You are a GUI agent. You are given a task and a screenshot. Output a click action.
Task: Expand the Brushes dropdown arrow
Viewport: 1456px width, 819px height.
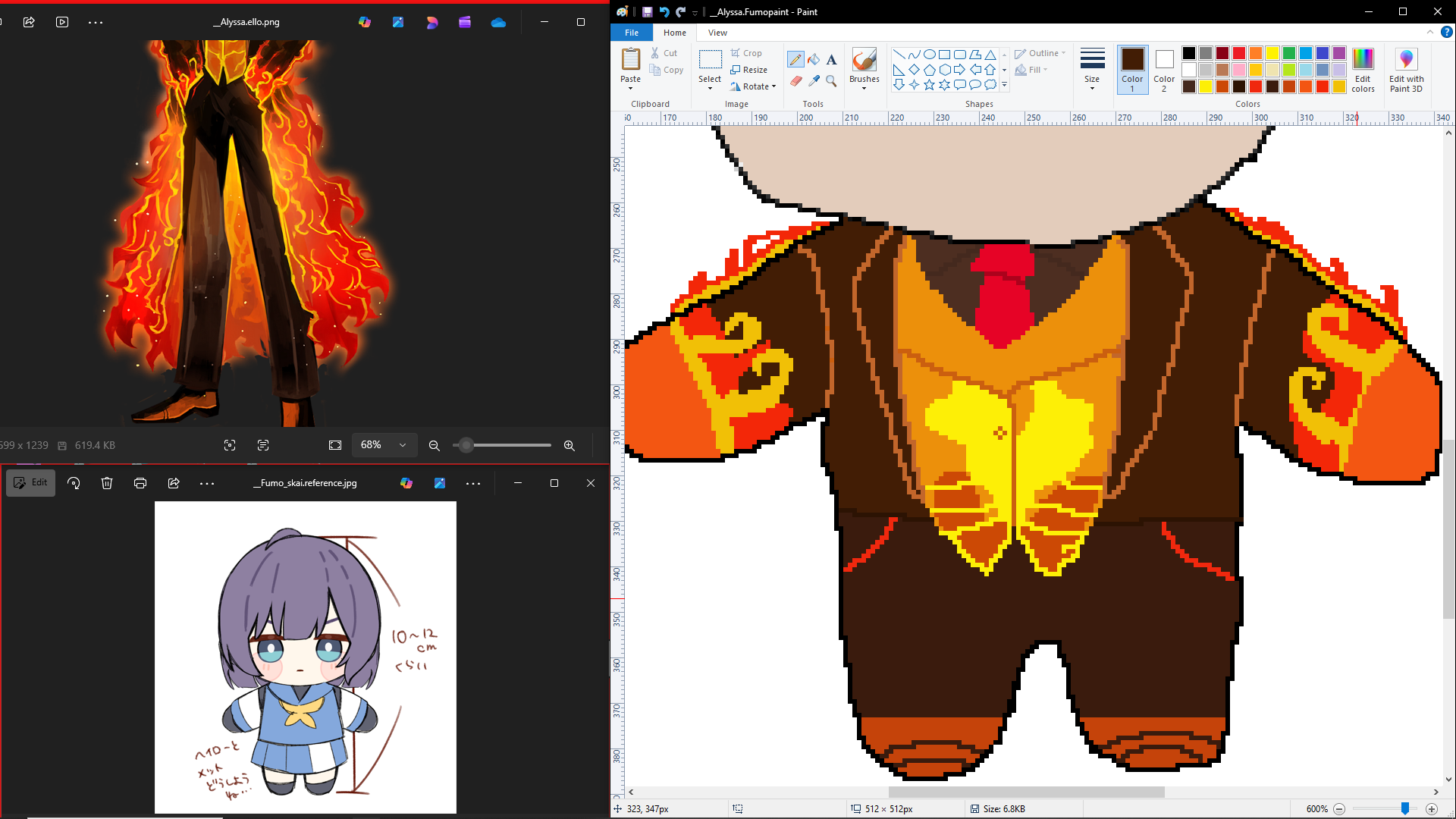864,89
